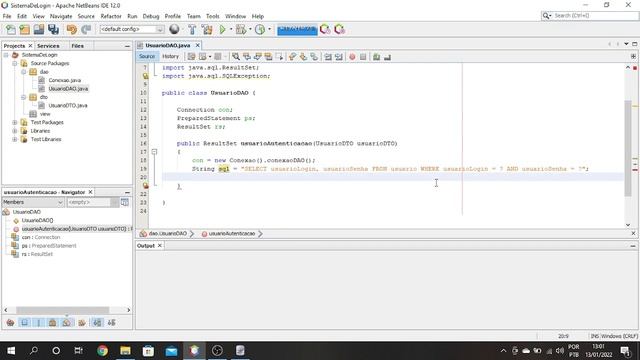Click the Shift Line Right icon in editor toolbar
This screenshot has height=360, width=640.
[339, 57]
